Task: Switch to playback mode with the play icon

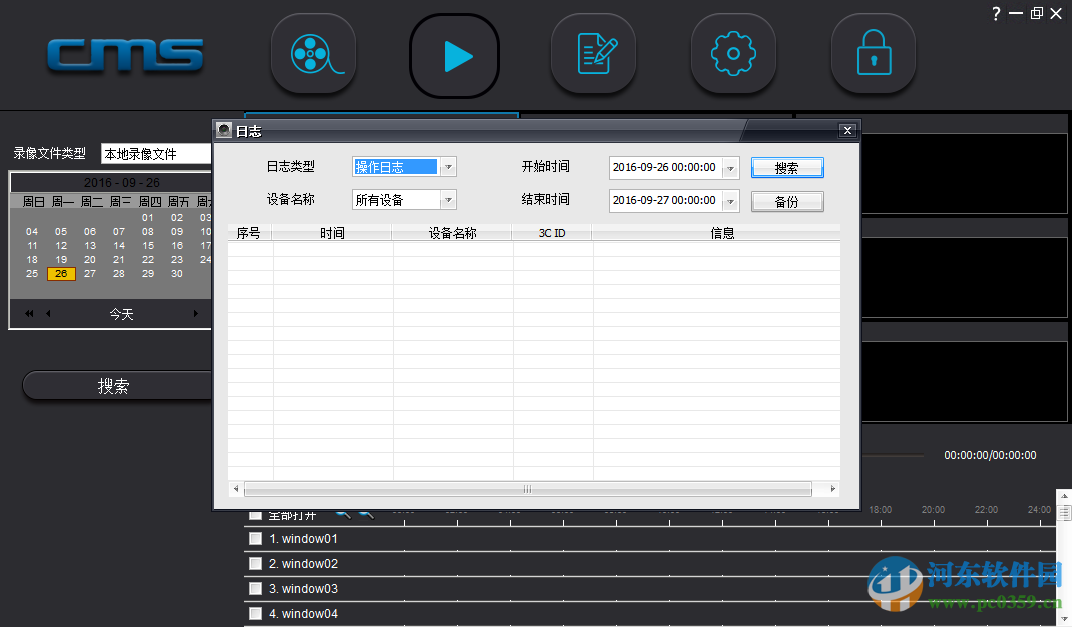Action: coord(454,55)
